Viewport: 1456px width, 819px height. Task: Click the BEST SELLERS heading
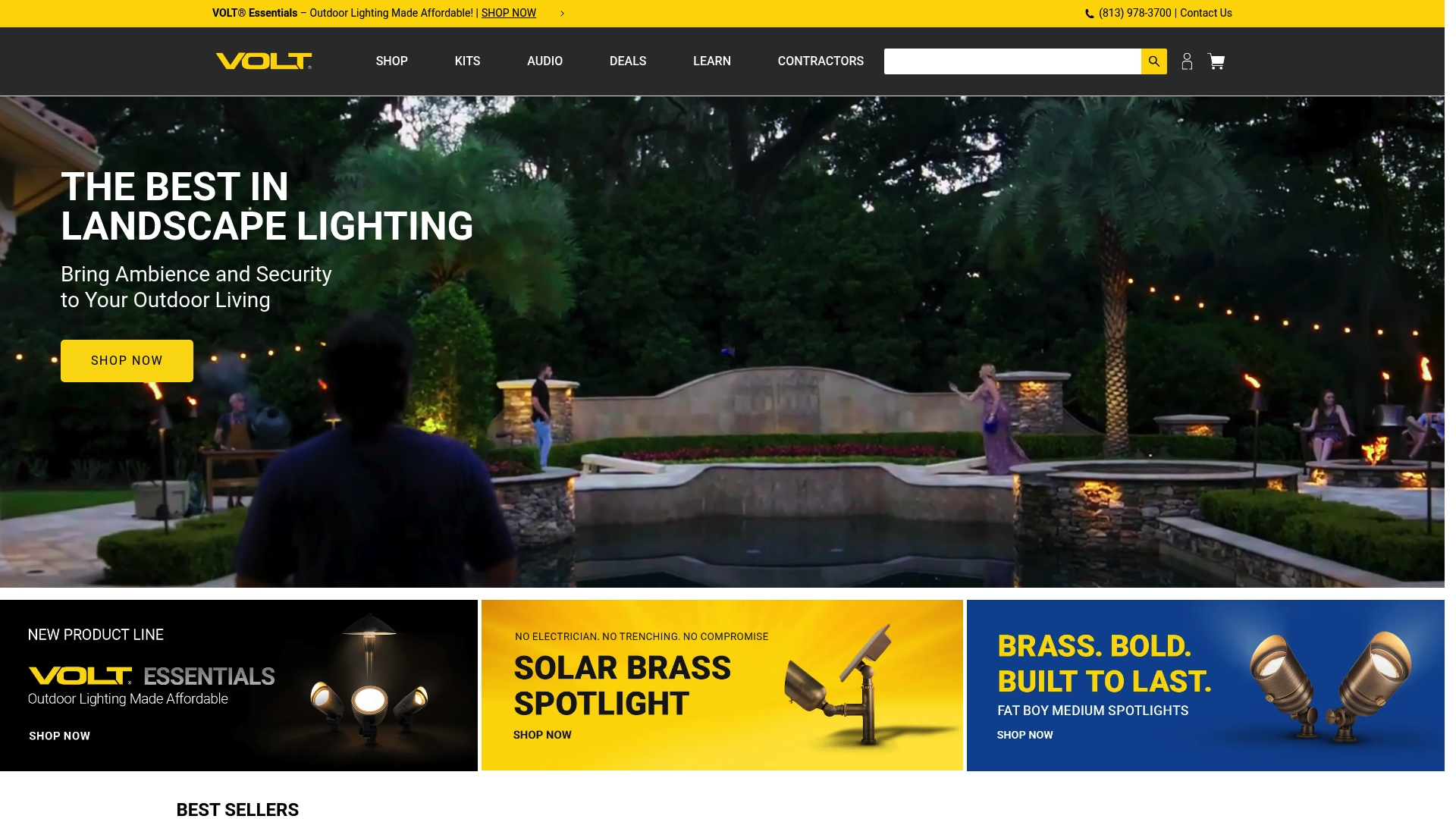click(x=237, y=809)
